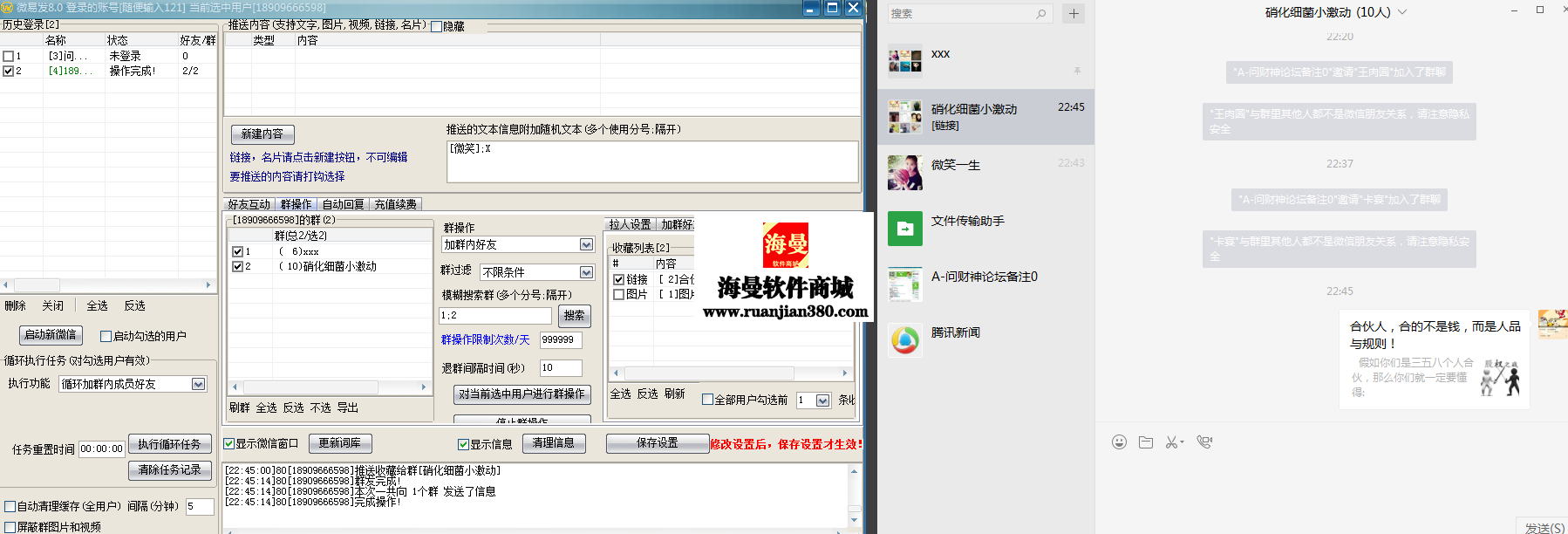Click the 清除任务记录 button
The image size is (1568, 534).
(169, 469)
